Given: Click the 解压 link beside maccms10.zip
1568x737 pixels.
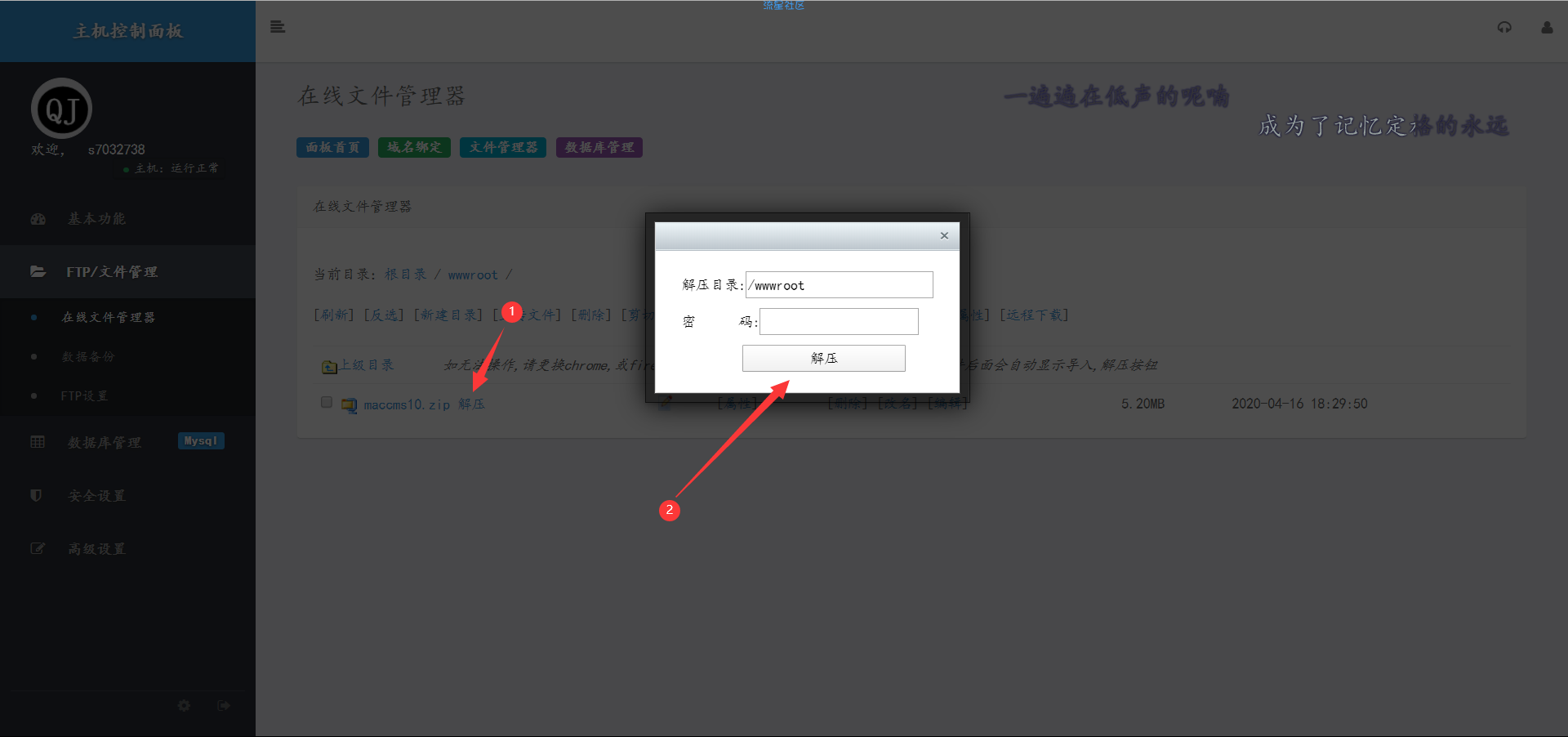Looking at the screenshot, I should (471, 404).
